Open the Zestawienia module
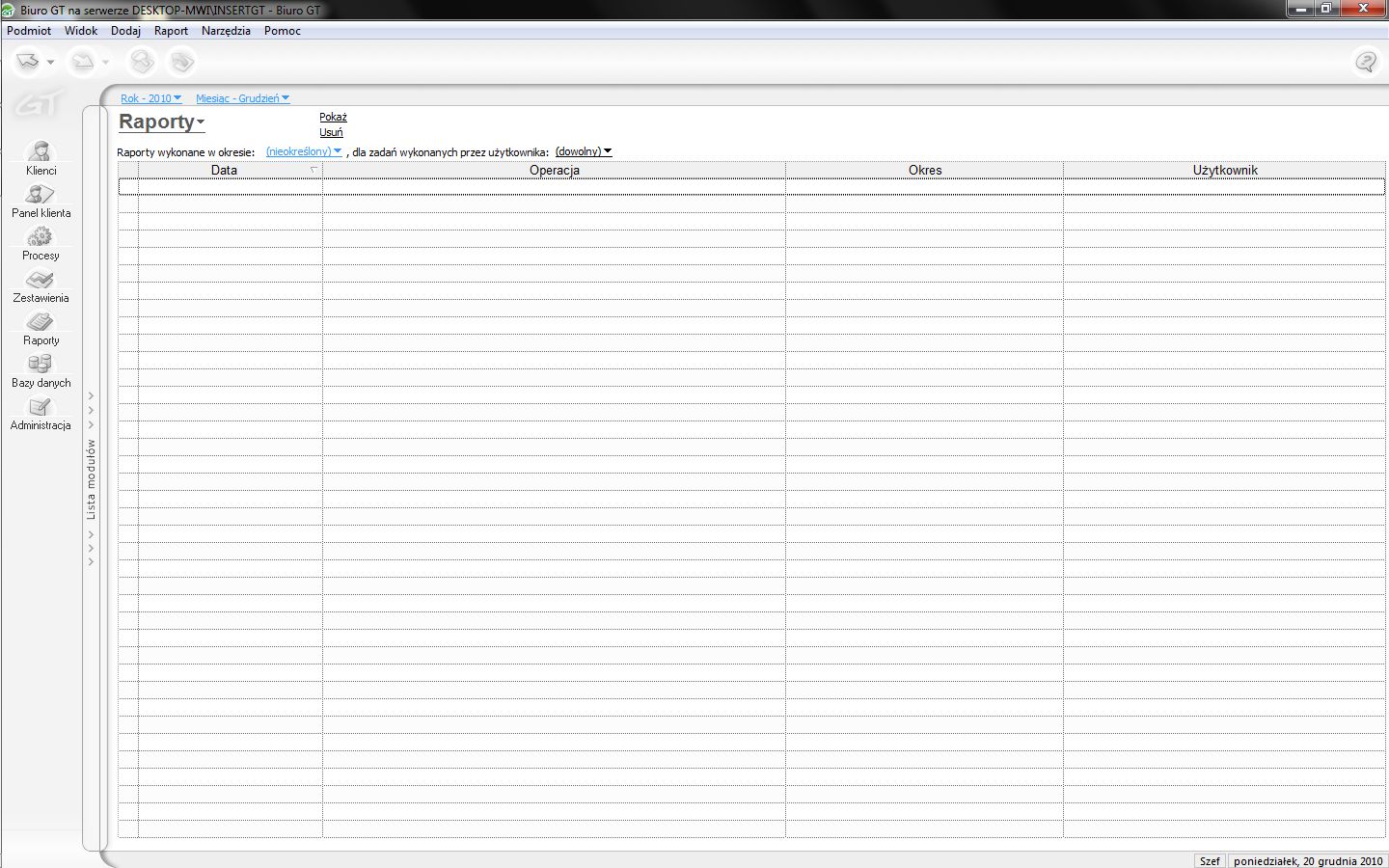 (41, 286)
